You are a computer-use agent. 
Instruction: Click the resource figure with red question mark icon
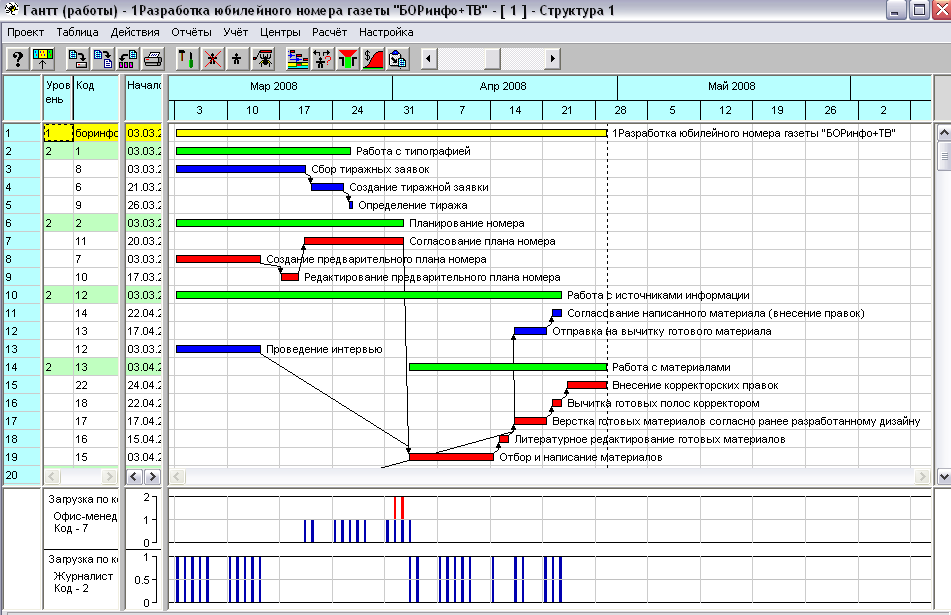pos(322,59)
